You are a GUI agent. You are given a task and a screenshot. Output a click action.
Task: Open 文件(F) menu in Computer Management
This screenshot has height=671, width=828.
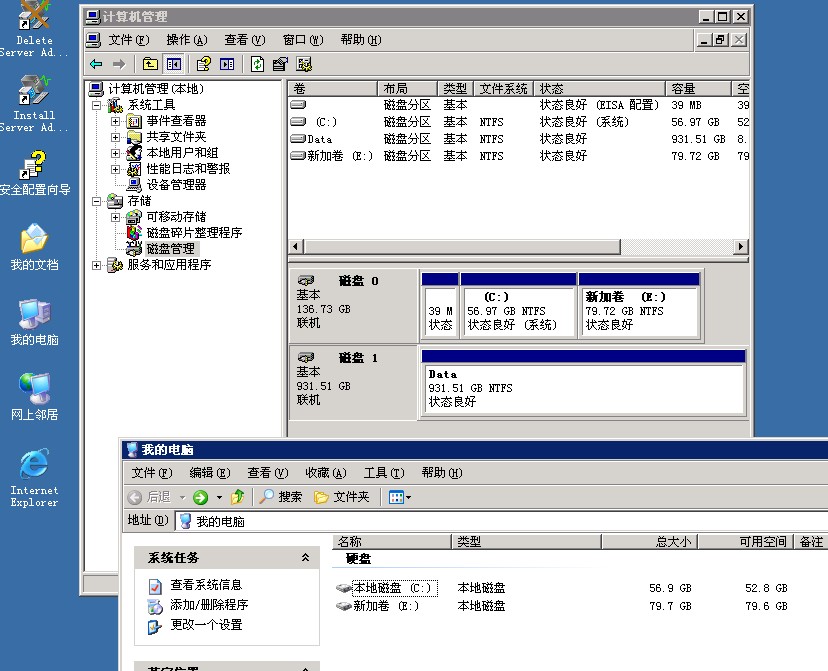[x=129, y=40]
